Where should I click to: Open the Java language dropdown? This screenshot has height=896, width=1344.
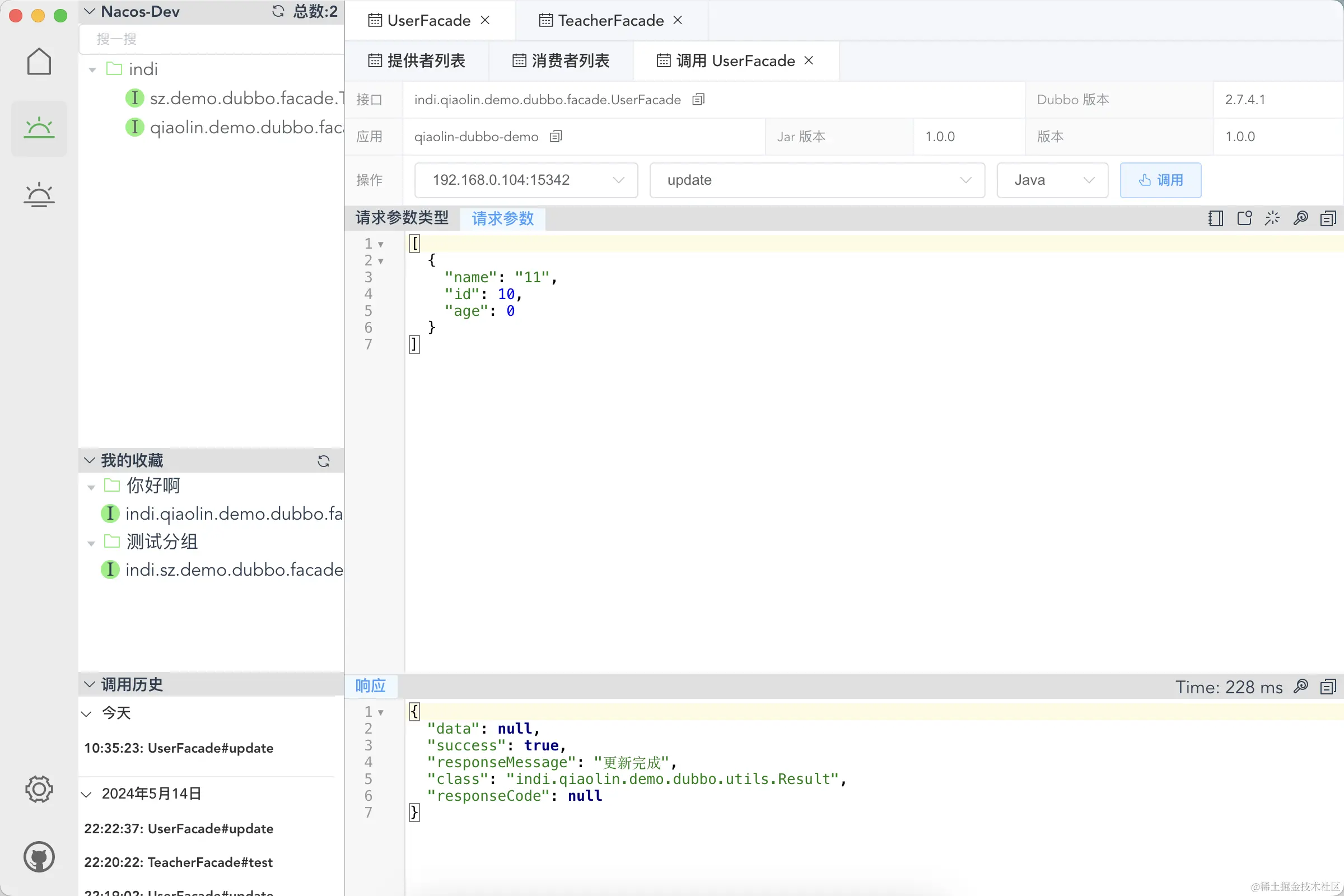tap(1052, 180)
